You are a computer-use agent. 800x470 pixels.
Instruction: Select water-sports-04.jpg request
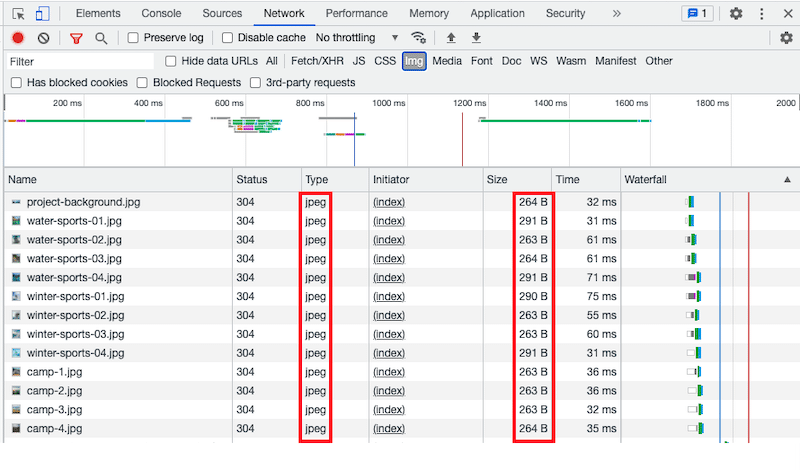(74, 278)
